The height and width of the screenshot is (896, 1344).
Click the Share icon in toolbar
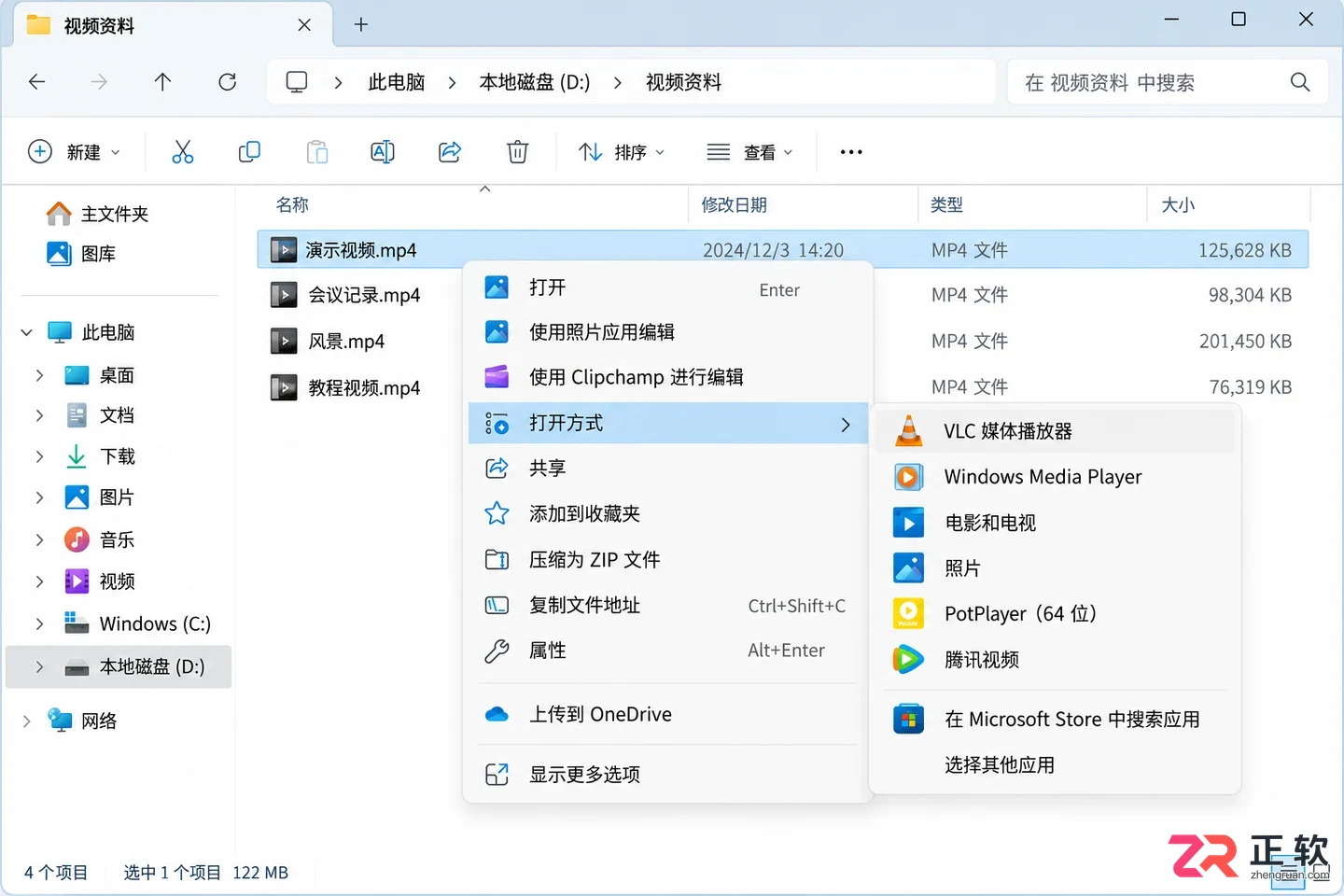[450, 152]
